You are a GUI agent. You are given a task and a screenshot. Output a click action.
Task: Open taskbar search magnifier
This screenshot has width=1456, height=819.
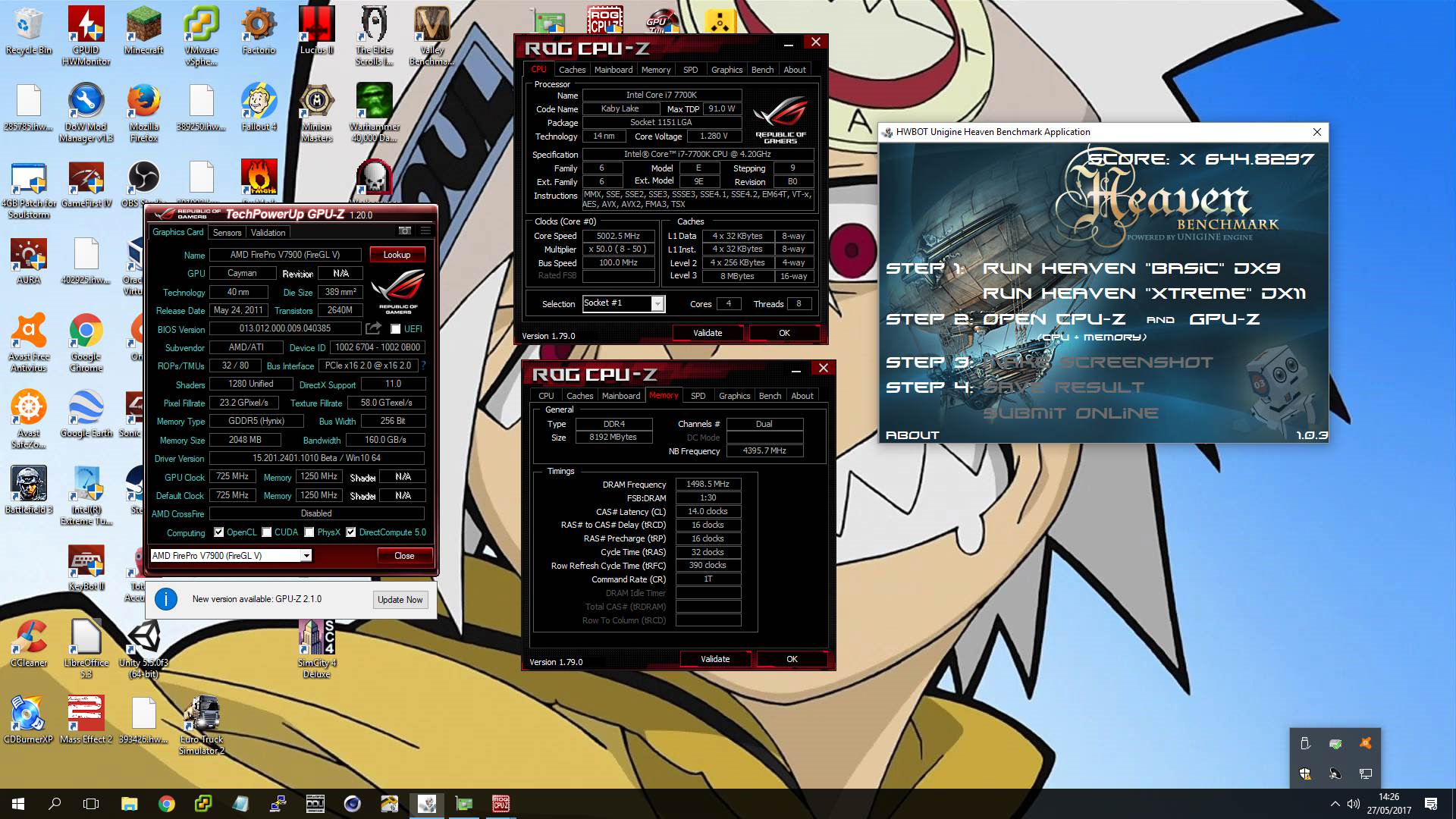[55, 804]
